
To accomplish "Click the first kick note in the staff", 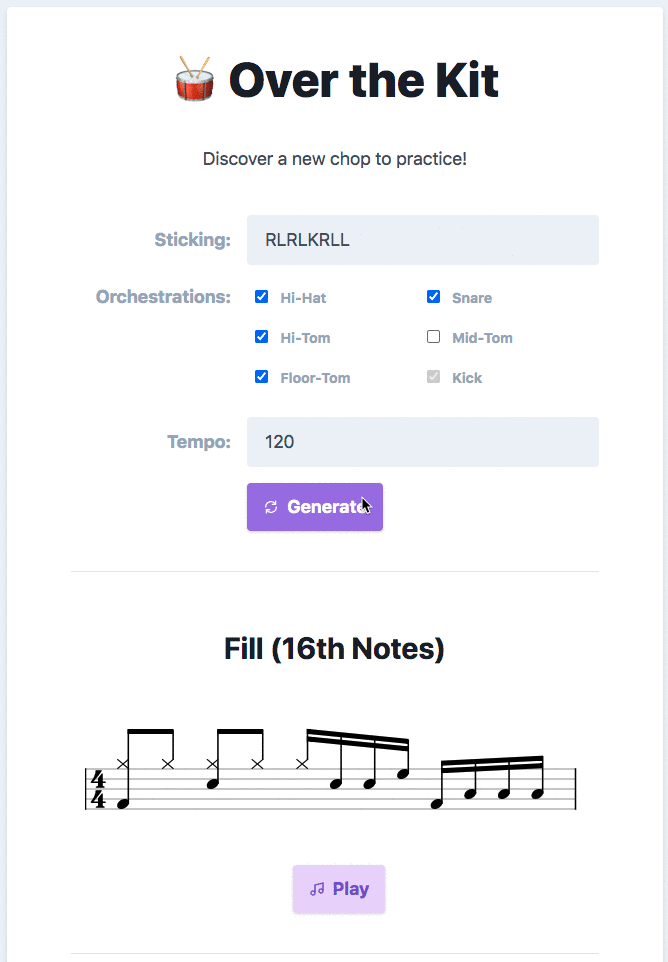I will pyautogui.click(x=123, y=804).
